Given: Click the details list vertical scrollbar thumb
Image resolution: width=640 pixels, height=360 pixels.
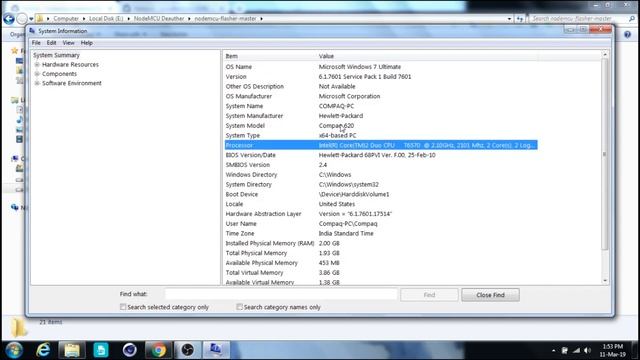Looking at the screenshot, I should [x=605, y=154].
